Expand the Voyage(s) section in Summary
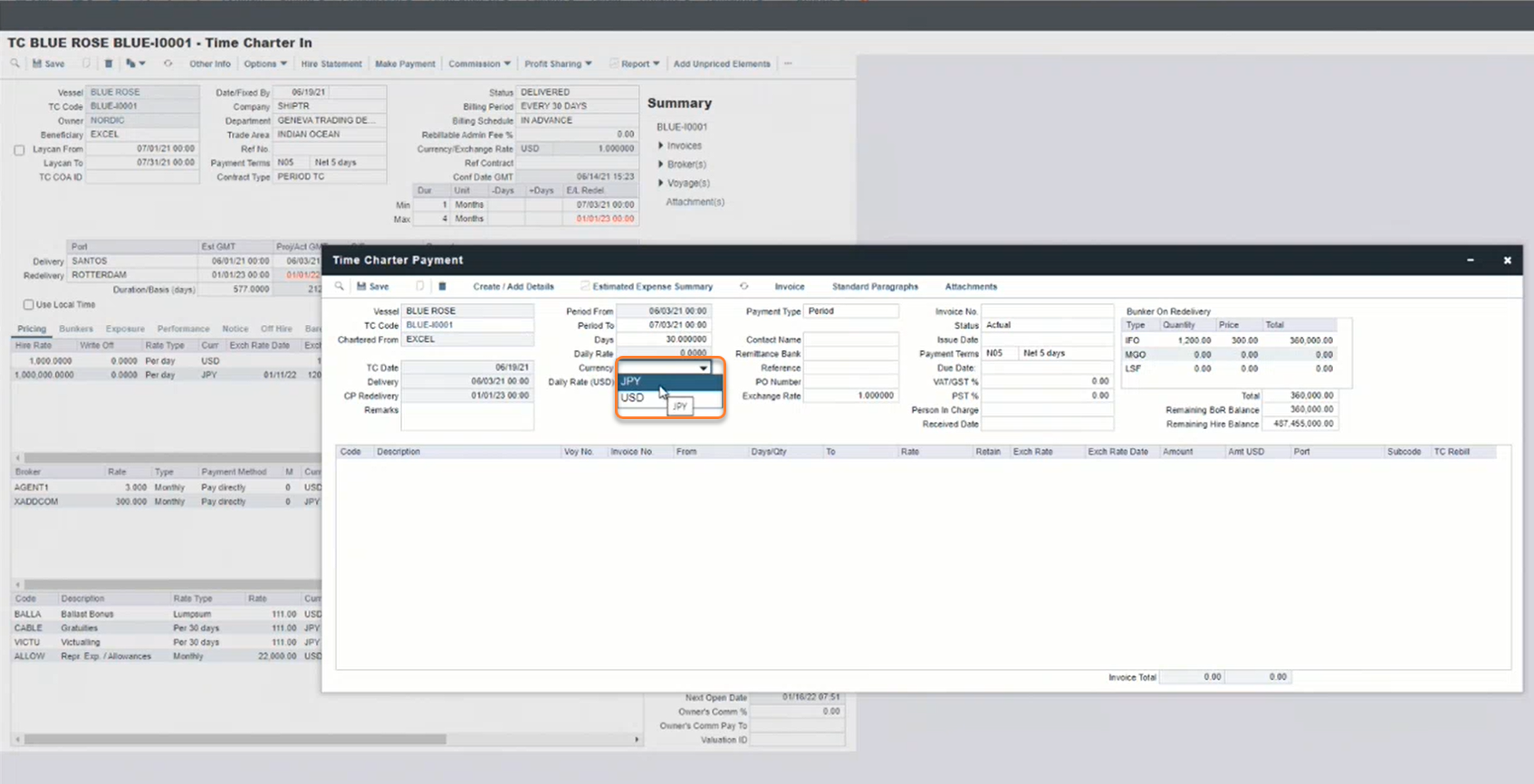Image resolution: width=1534 pixels, height=784 pixels. click(x=661, y=183)
